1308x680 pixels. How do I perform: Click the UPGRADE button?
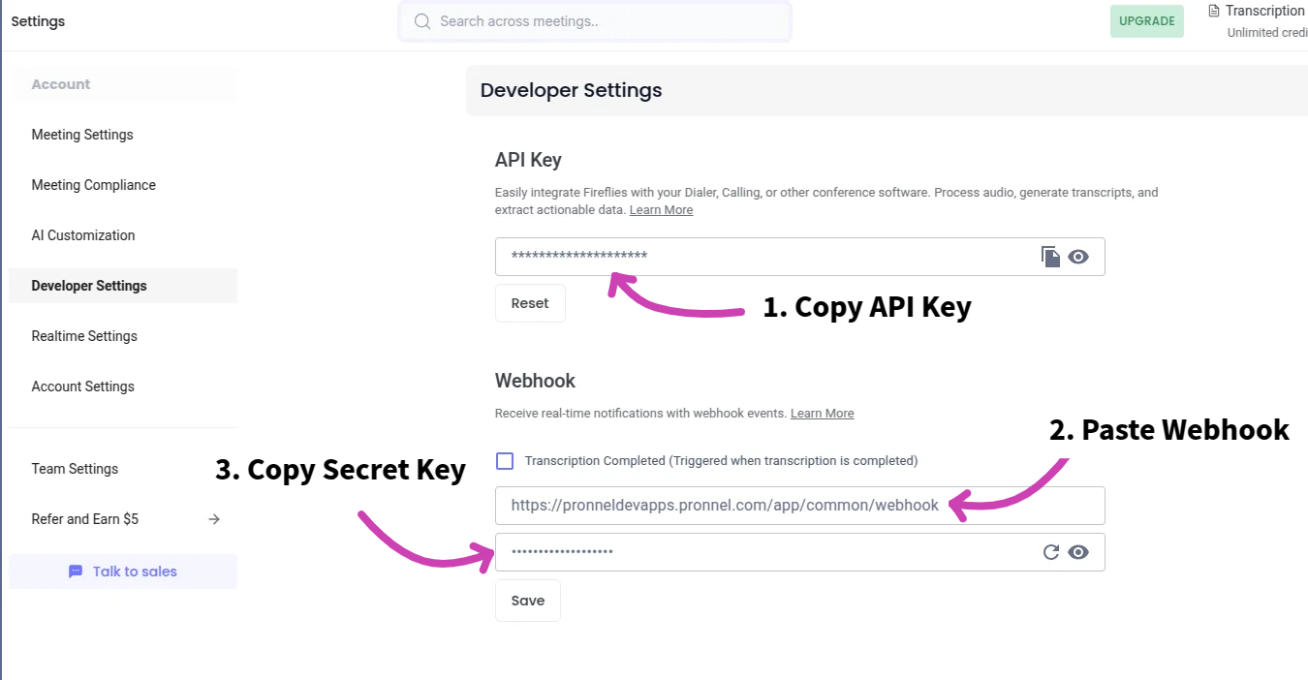tap(1146, 20)
